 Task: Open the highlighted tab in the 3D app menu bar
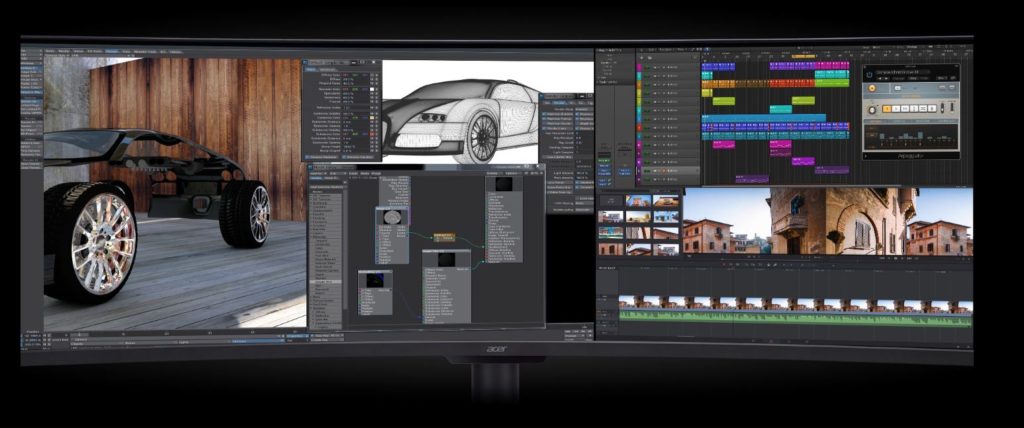click(x=113, y=50)
